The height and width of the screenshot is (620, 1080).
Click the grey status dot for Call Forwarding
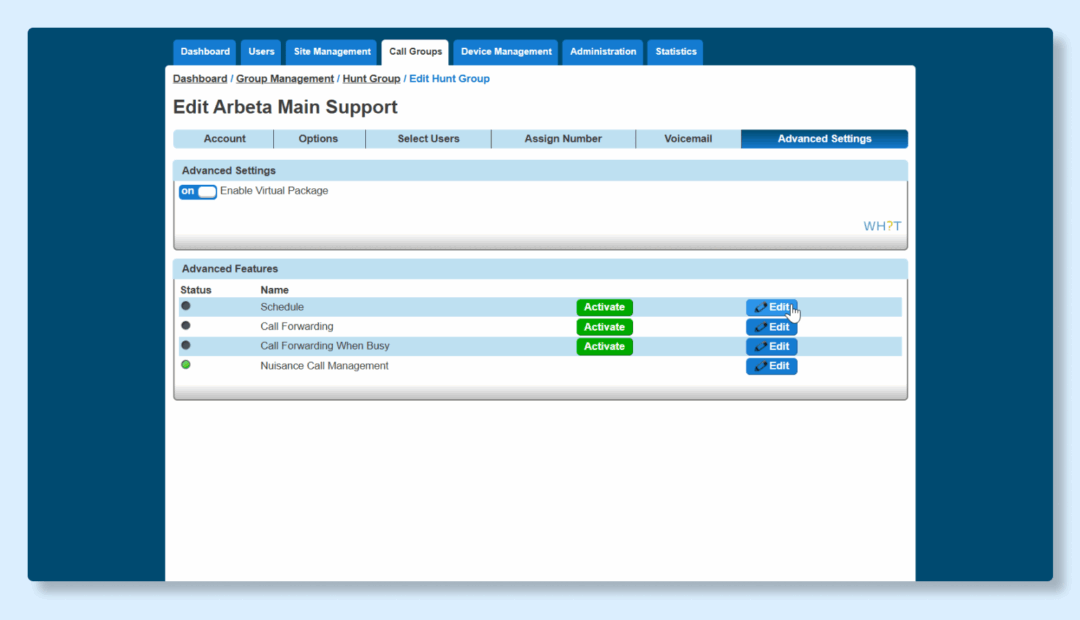pyautogui.click(x=186, y=325)
